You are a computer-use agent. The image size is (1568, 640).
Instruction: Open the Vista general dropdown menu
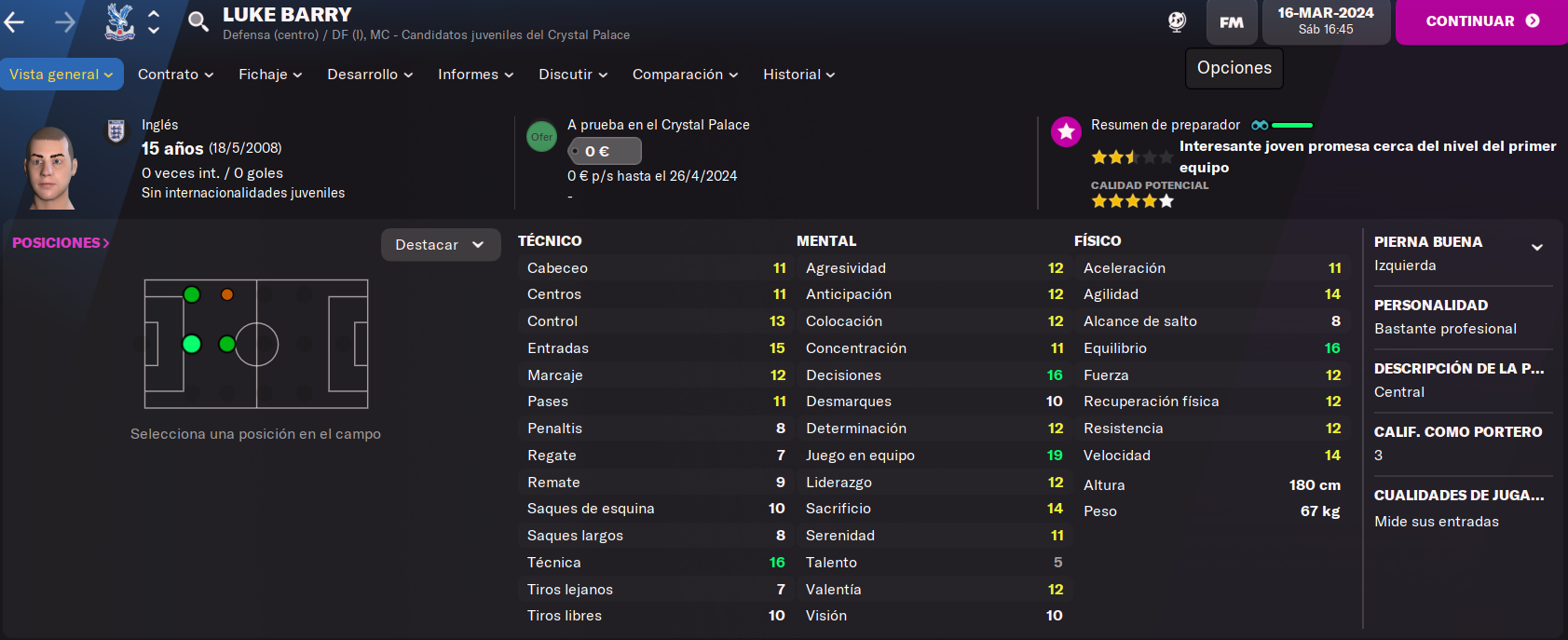tap(61, 75)
